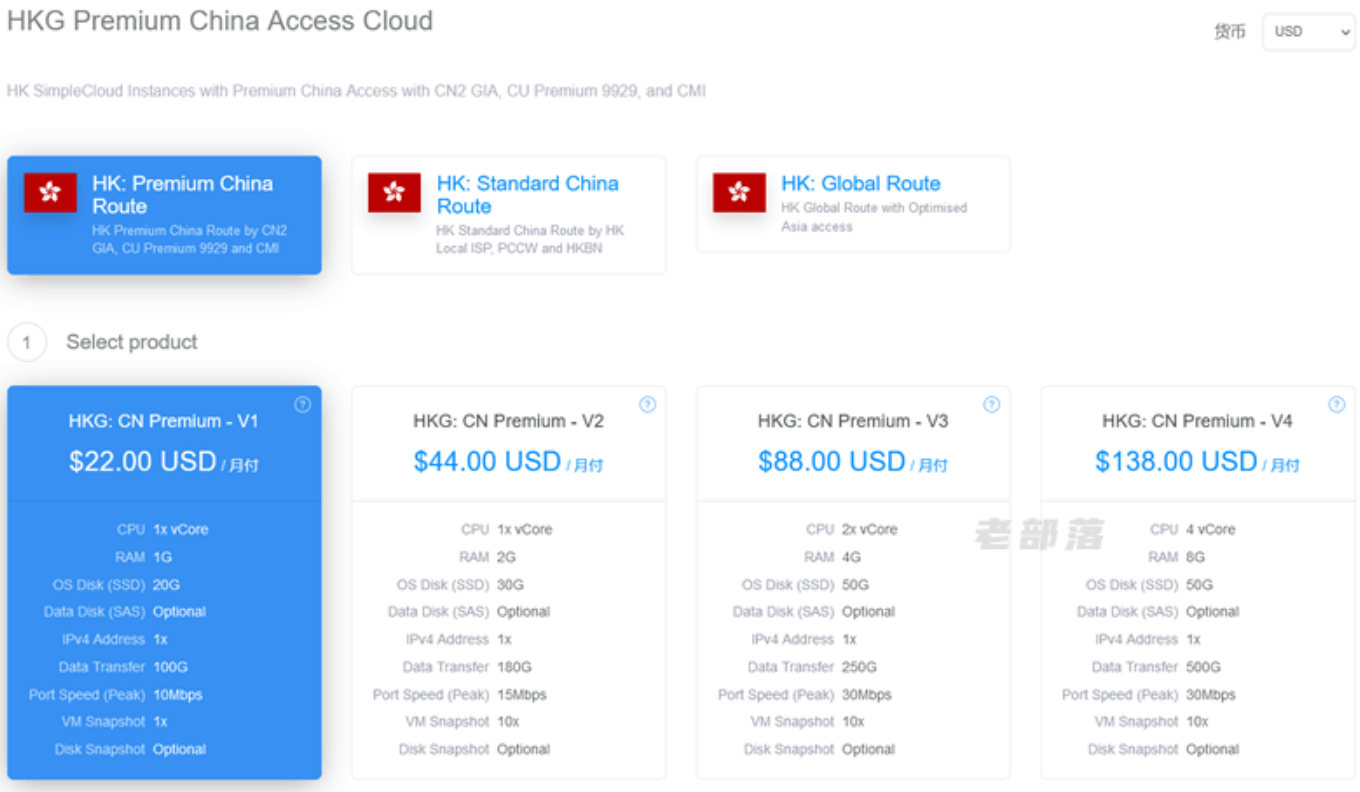Open help icon on CN Premium V2 card

coord(647,405)
